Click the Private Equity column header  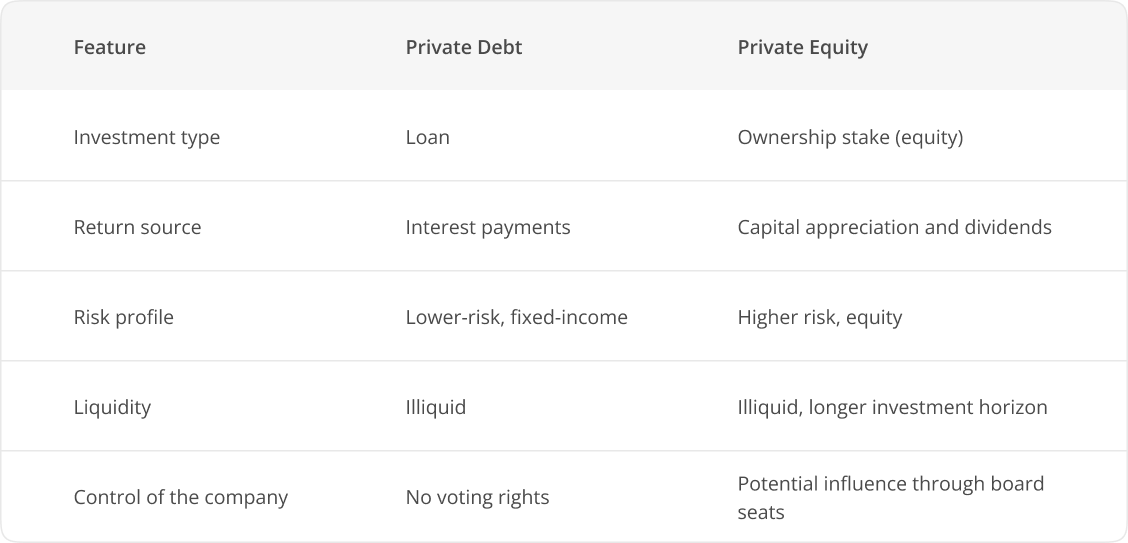point(802,47)
